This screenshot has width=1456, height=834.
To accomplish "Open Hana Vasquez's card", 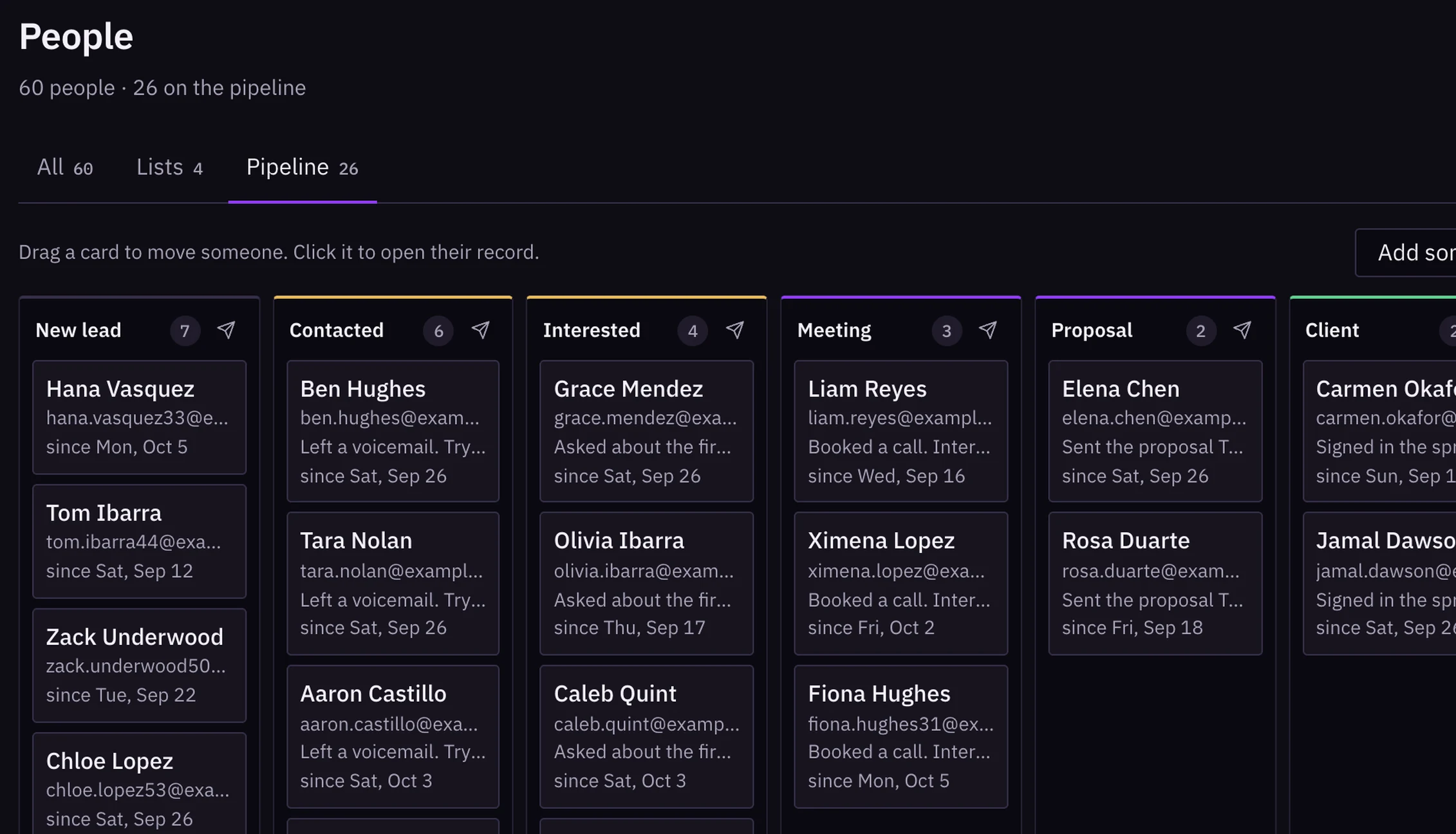I will (139, 417).
